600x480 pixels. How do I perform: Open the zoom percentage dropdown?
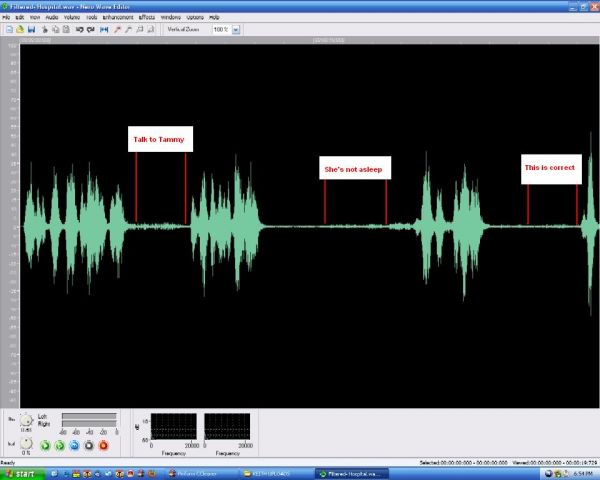pyautogui.click(x=236, y=29)
